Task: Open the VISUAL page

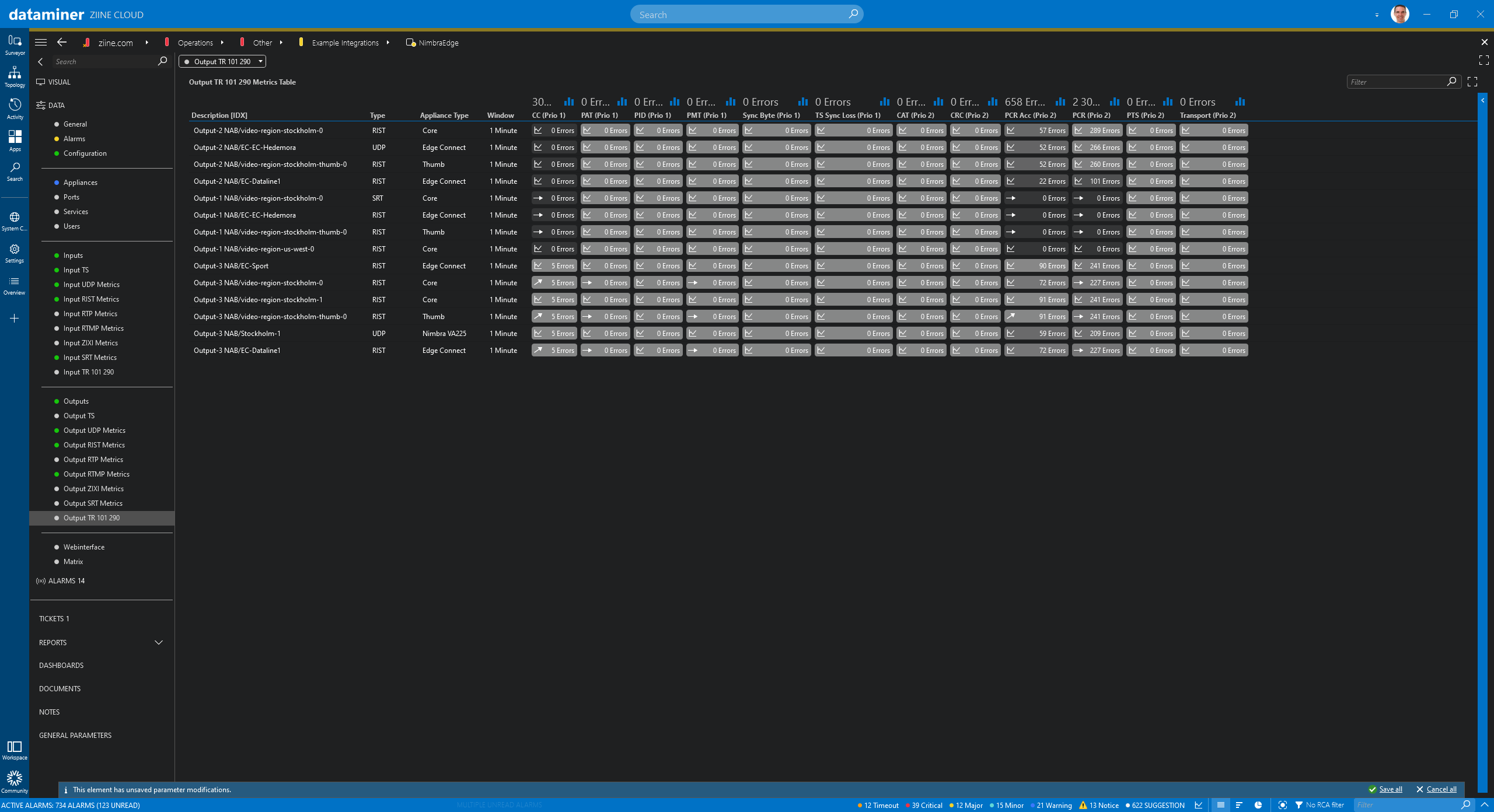Action: (x=53, y=82)
